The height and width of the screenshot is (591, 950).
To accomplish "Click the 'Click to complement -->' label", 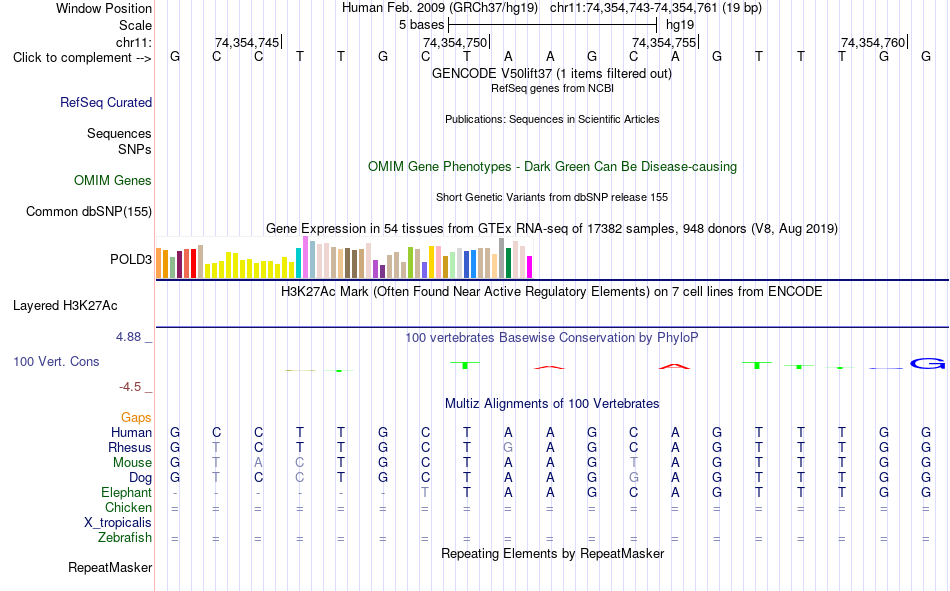I will [x=82, y=58].
